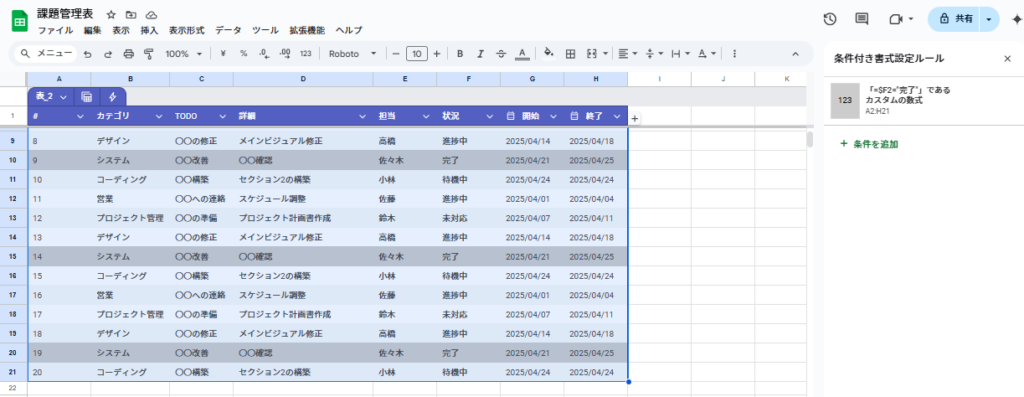This screenshot has height=397, width=1024.
Task: Select the paint format roller icon
Action: tap(148, 54)
